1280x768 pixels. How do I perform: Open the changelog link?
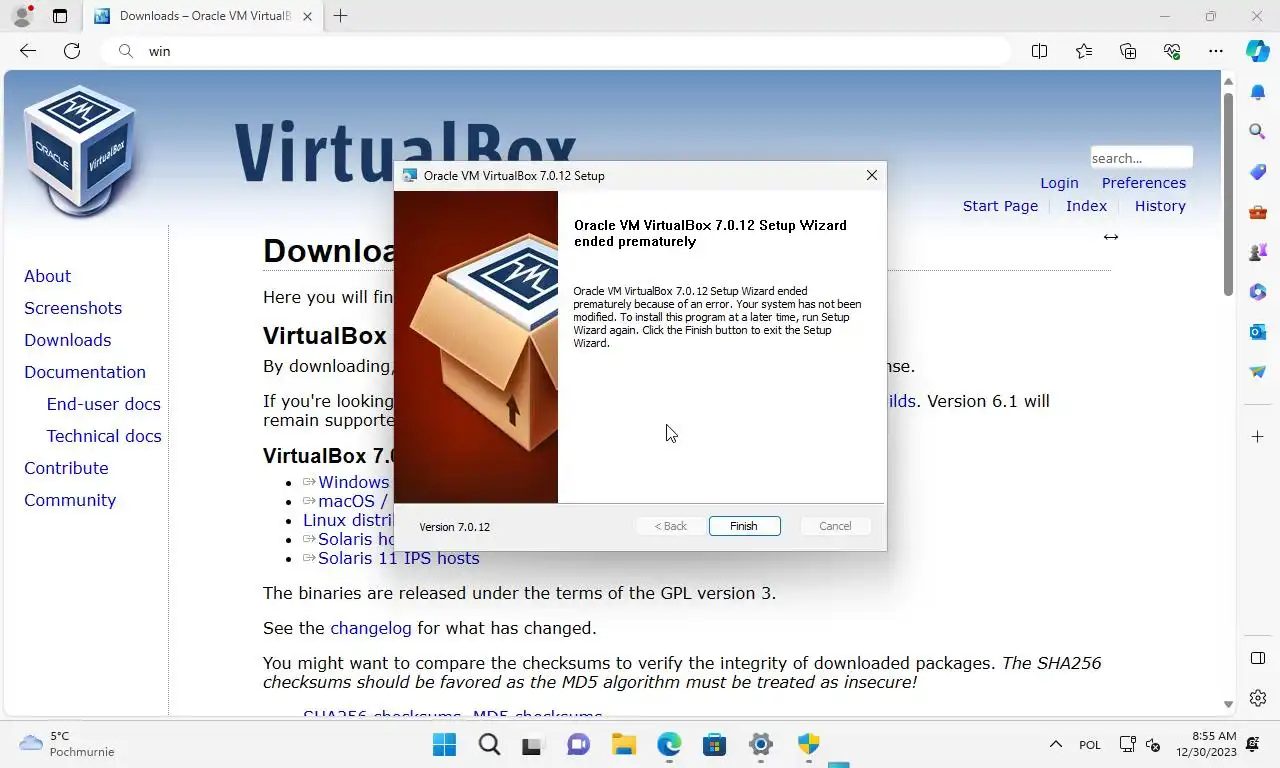[371, 628]
